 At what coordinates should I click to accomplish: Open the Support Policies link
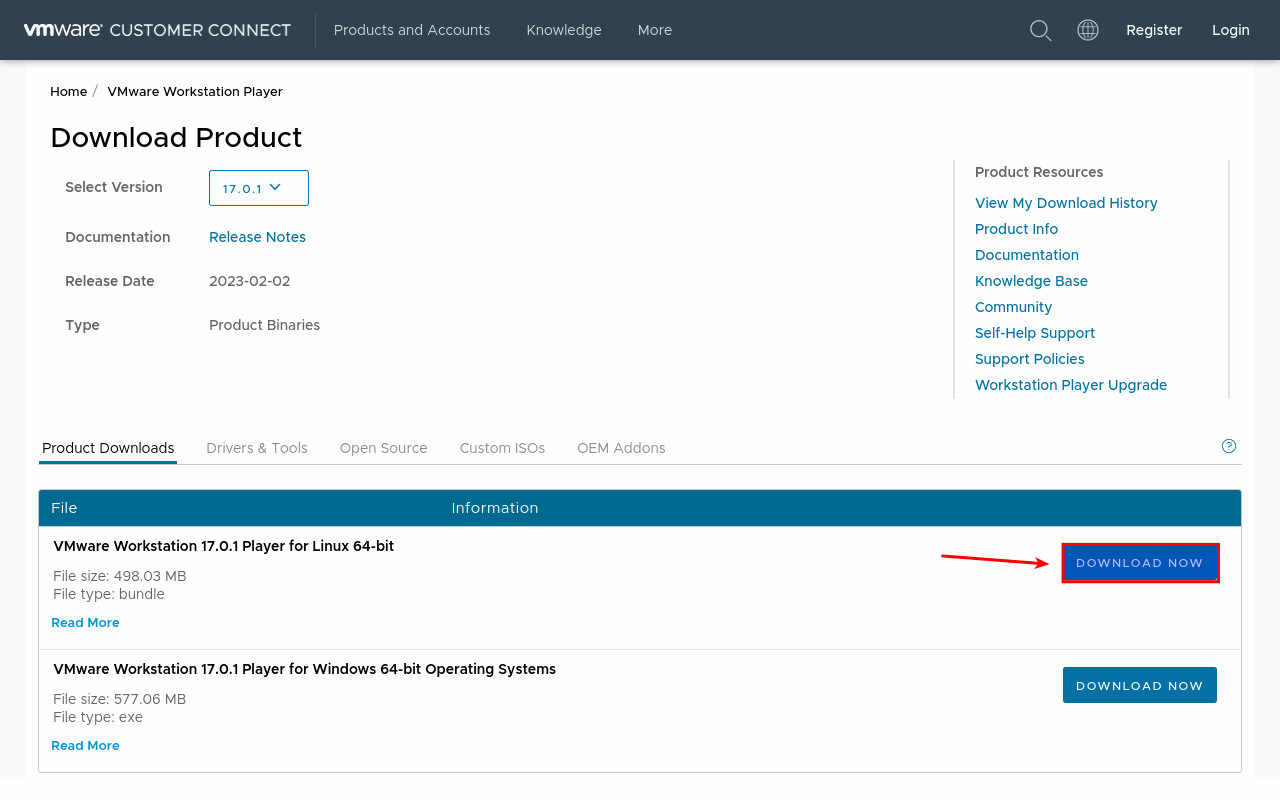tap(1029, 359)
